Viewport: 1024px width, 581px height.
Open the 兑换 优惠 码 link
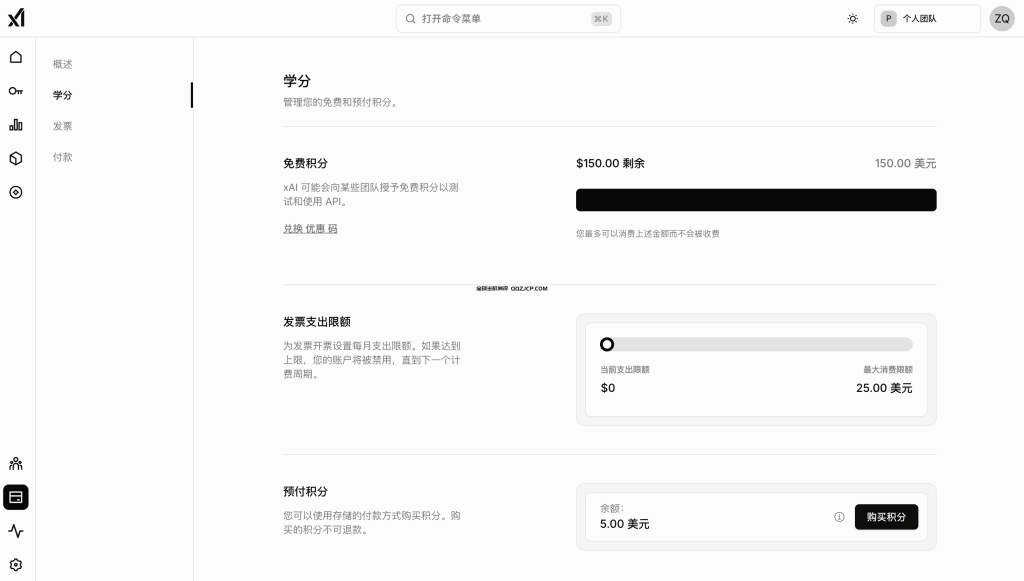(x=309, y=228)
